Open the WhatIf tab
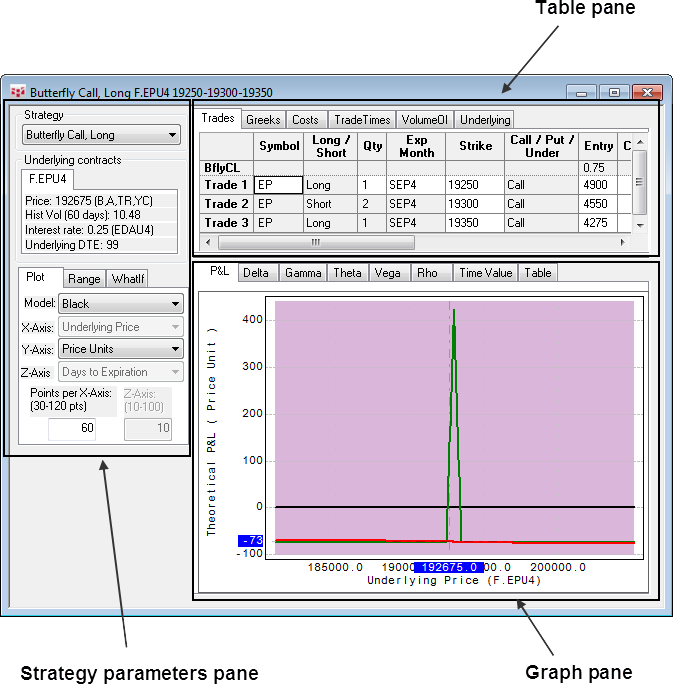 (128, 279)
